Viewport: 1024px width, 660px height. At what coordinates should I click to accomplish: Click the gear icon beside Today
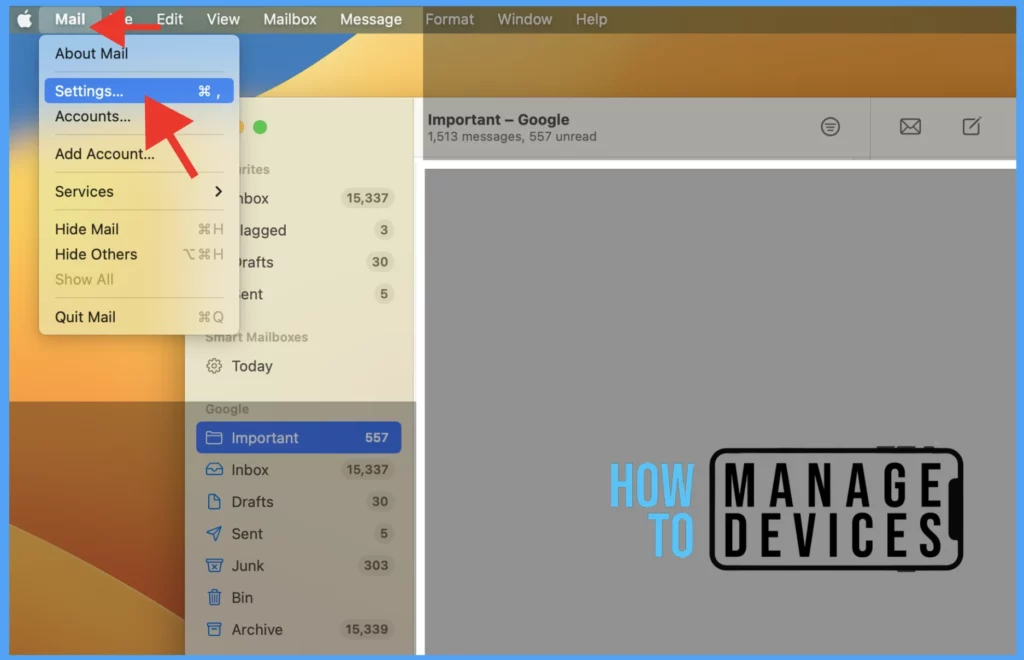point(214,366)
